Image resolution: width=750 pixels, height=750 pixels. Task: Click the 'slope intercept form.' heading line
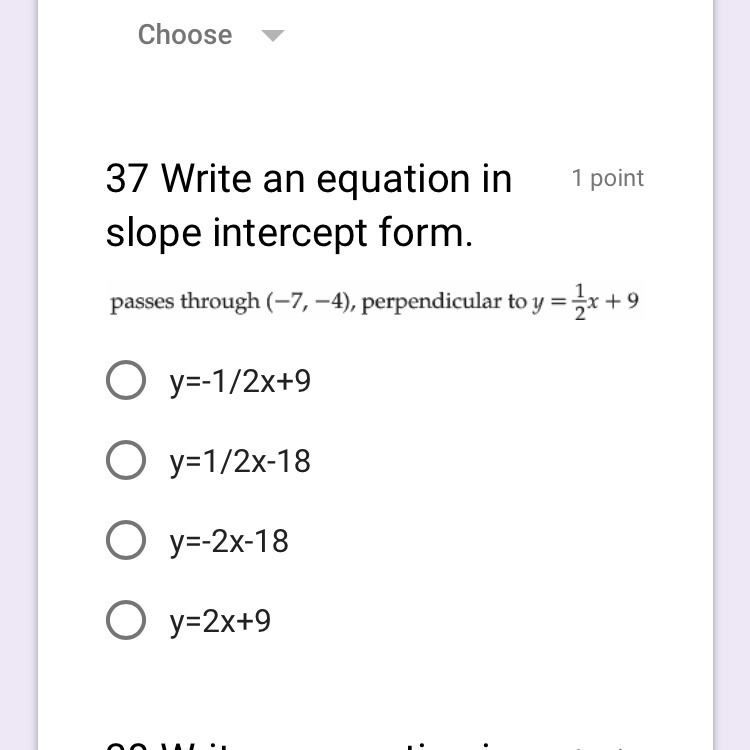pyautogui.click(x=289, y=234)
